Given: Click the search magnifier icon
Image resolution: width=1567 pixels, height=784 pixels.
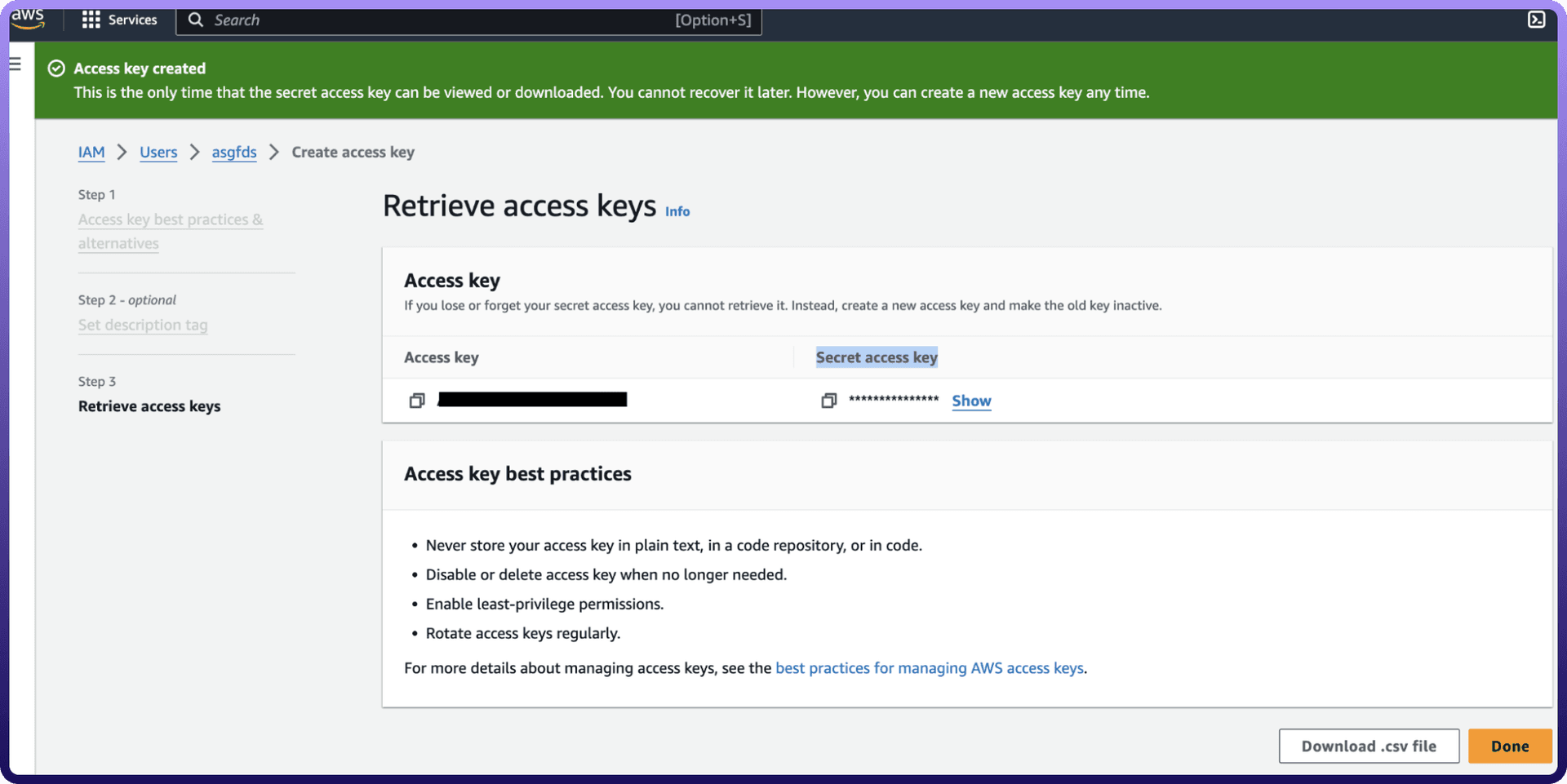Looking at the screenshot, I should [x=196, y=20].
